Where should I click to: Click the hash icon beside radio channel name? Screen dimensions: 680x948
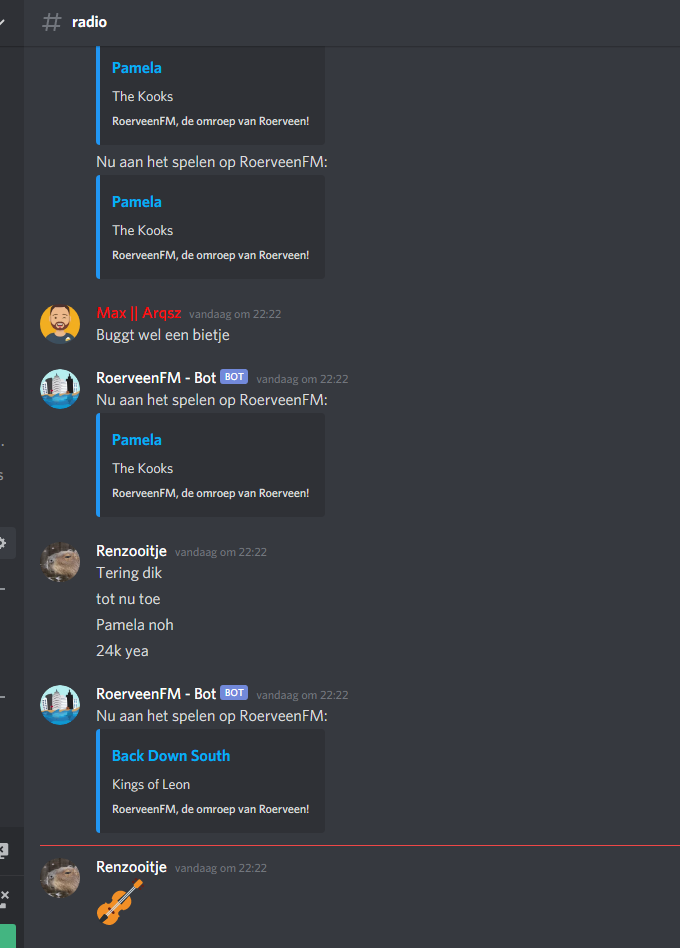coord(51,22)
